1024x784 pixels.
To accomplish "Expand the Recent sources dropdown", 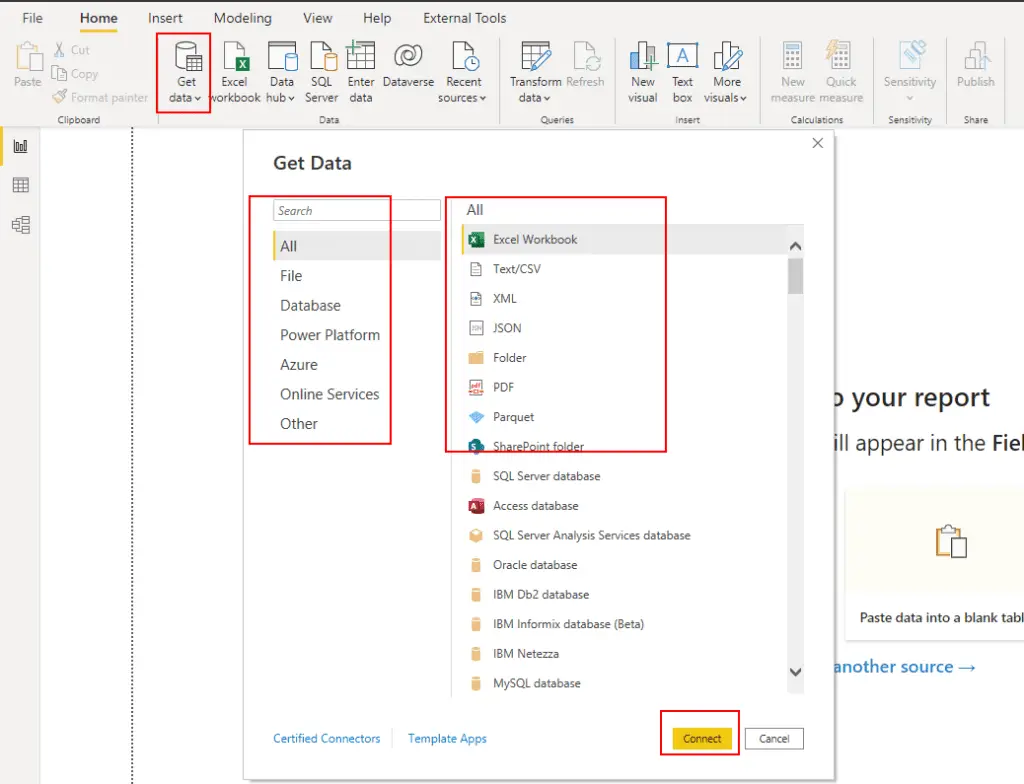I will point(462,97).
